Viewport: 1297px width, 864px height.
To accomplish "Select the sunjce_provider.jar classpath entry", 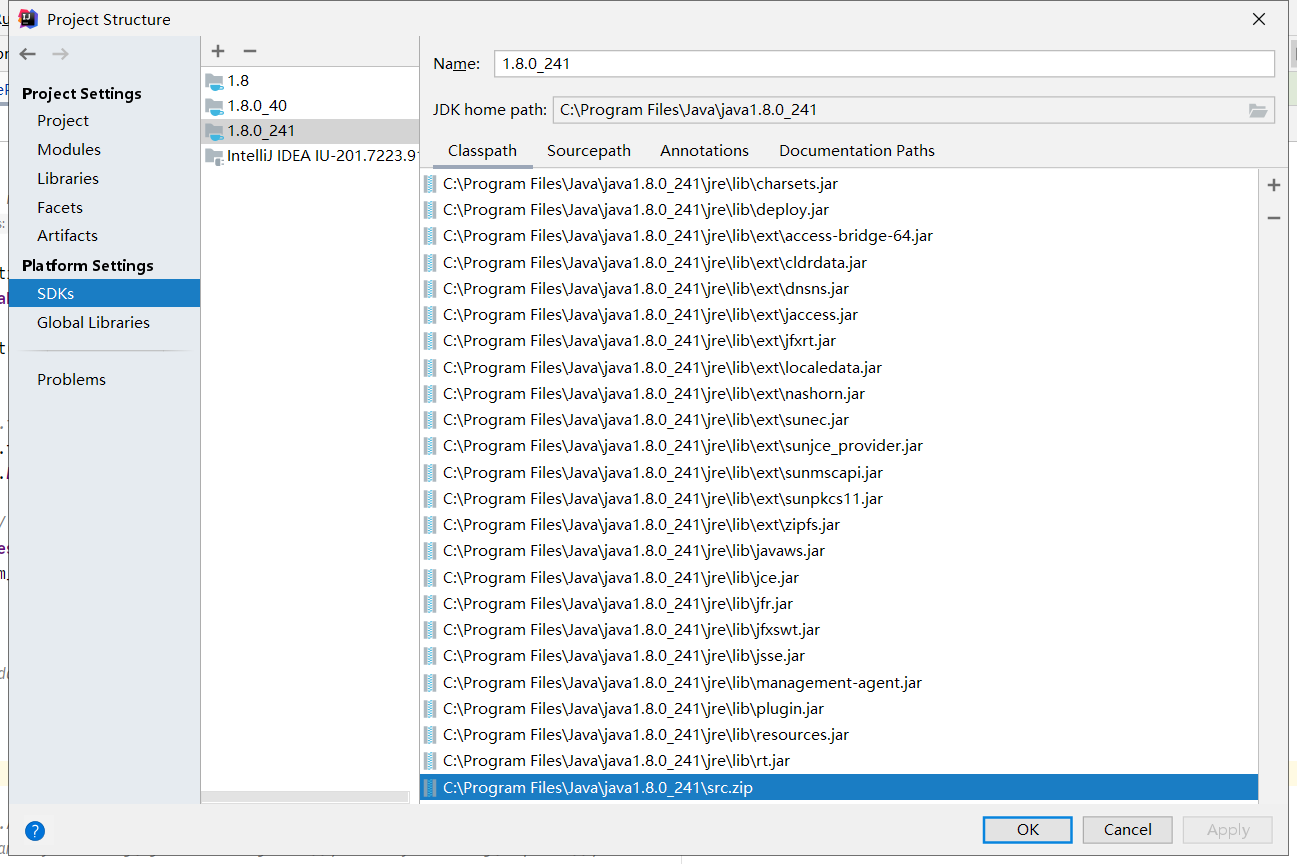I will click(x=839, y=446).
